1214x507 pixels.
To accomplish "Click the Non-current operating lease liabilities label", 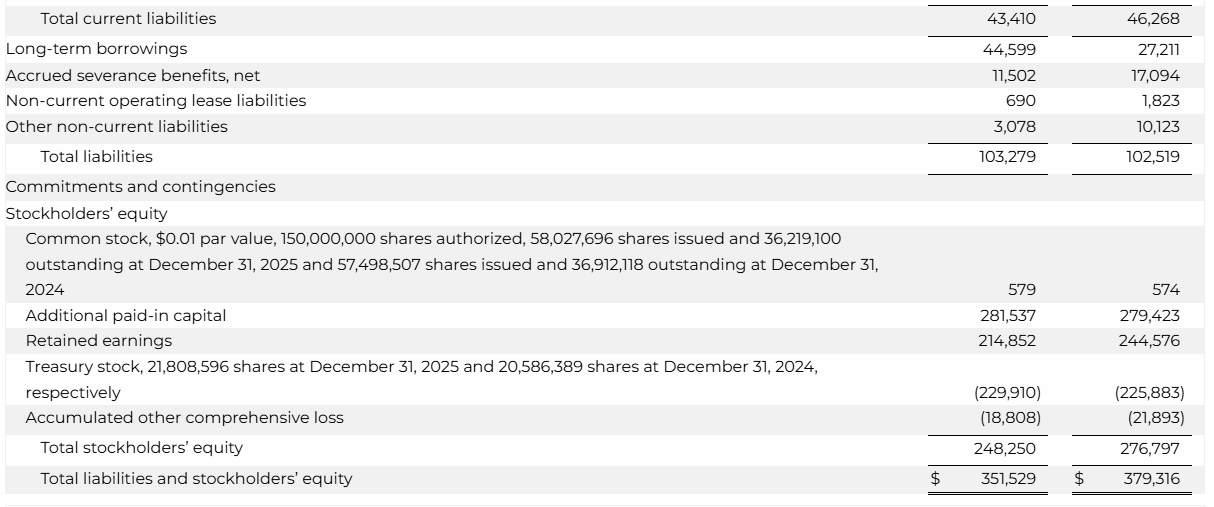I will (156, 101).
